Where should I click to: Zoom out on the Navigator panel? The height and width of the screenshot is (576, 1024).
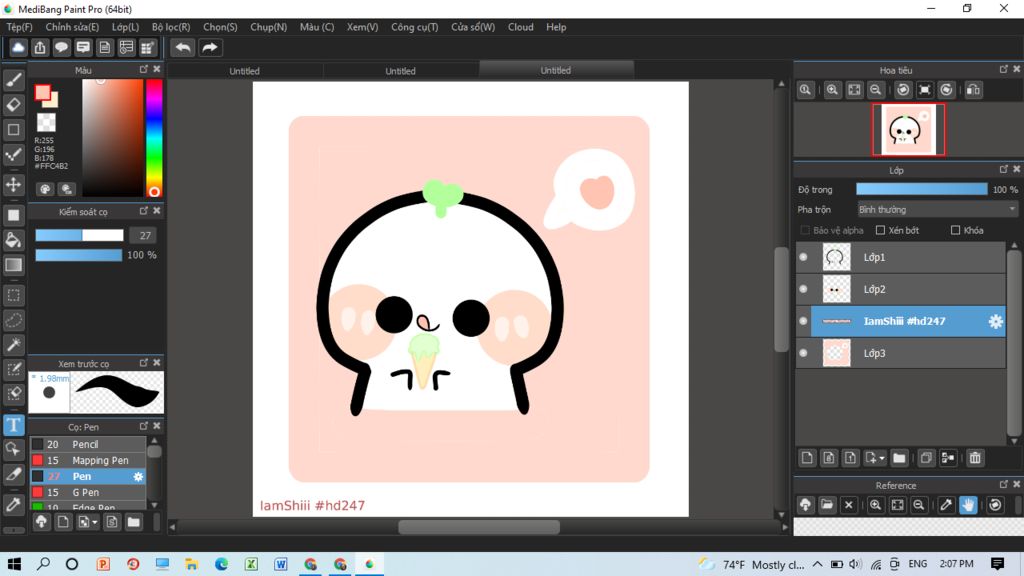(876, 90)
